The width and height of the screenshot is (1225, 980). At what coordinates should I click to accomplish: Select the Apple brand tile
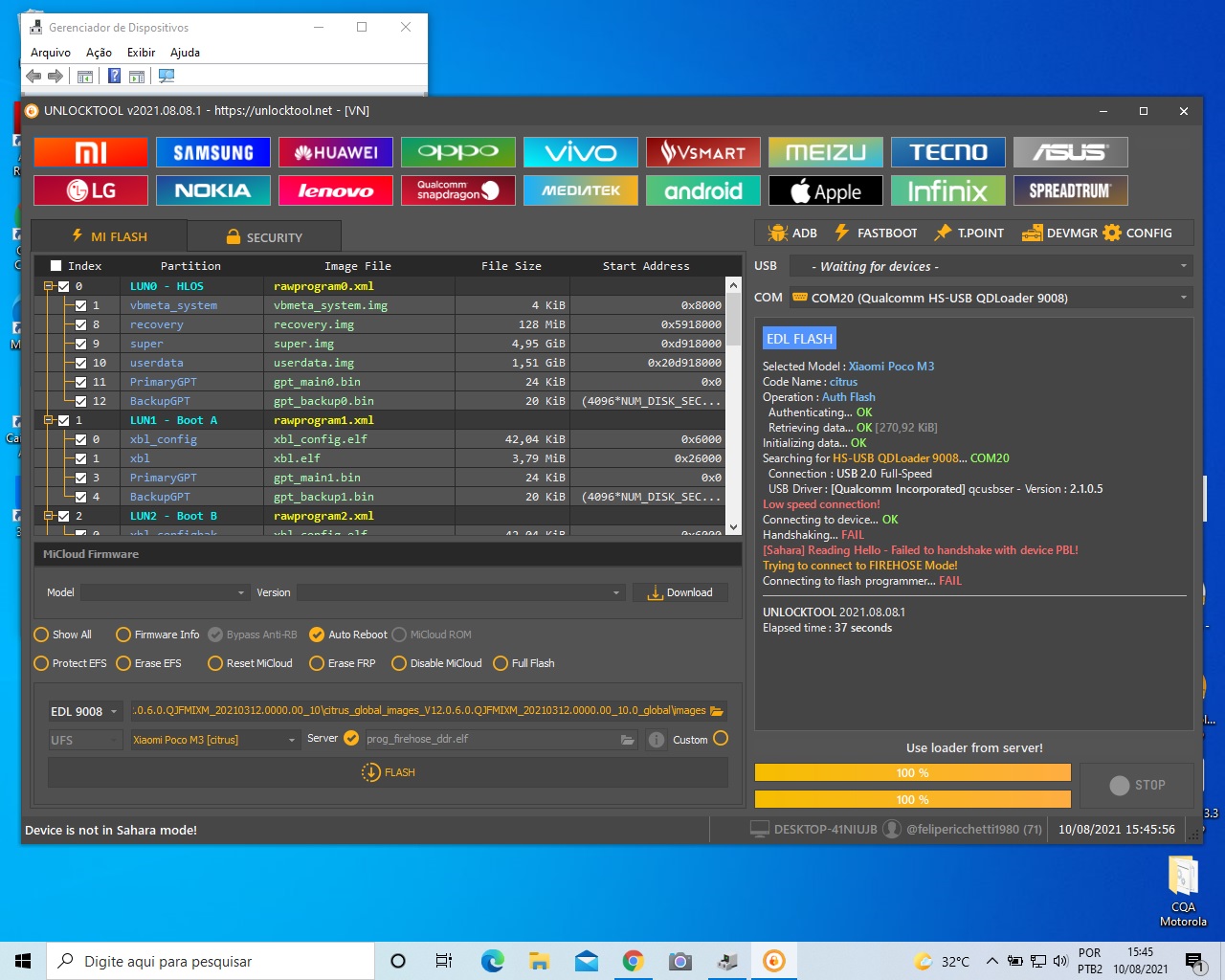tap(826, 190)
